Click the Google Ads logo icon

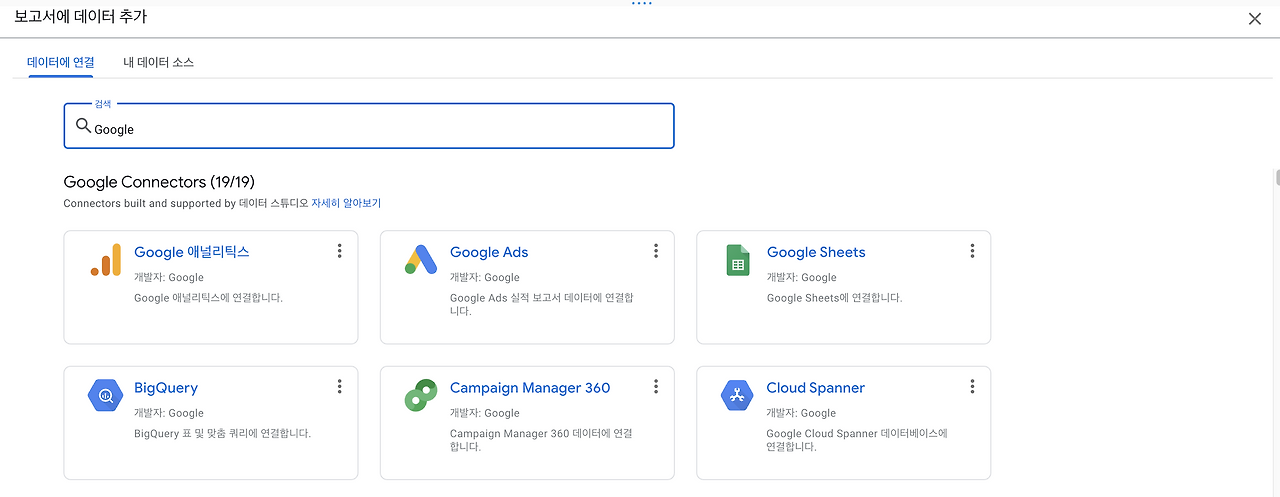(421, 260)
